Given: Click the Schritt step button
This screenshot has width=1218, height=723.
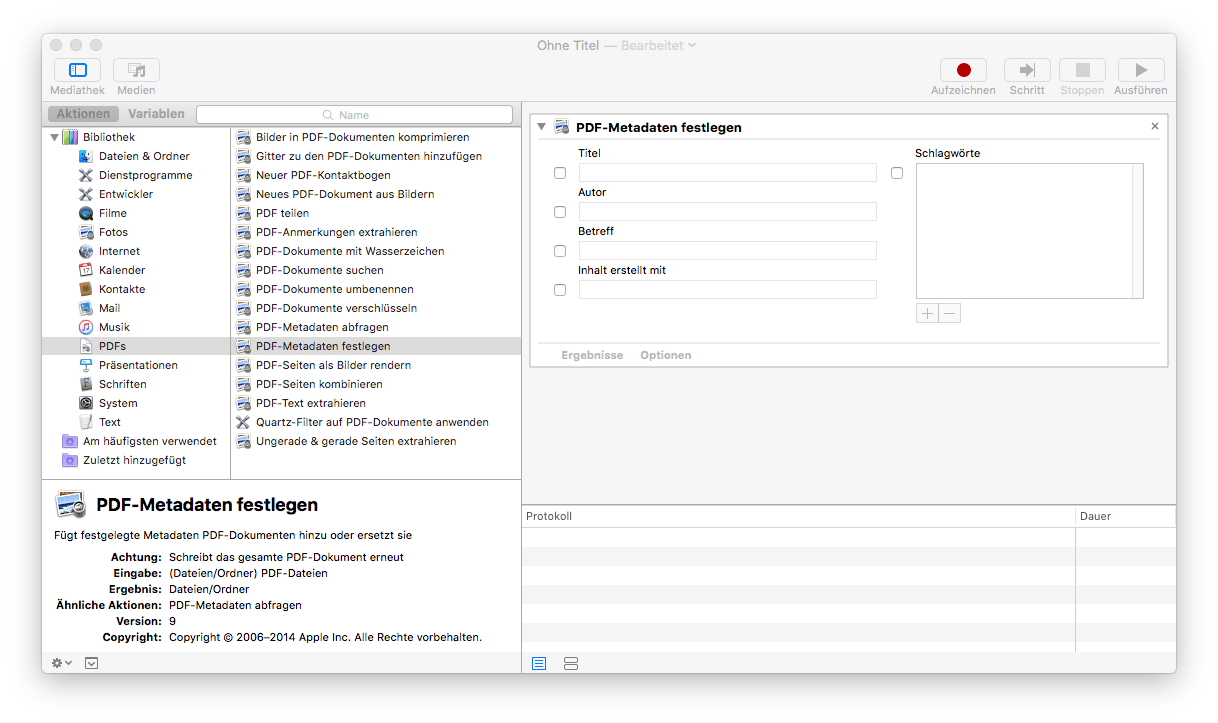Looking at the screenshot, I should coord(1027,70).
